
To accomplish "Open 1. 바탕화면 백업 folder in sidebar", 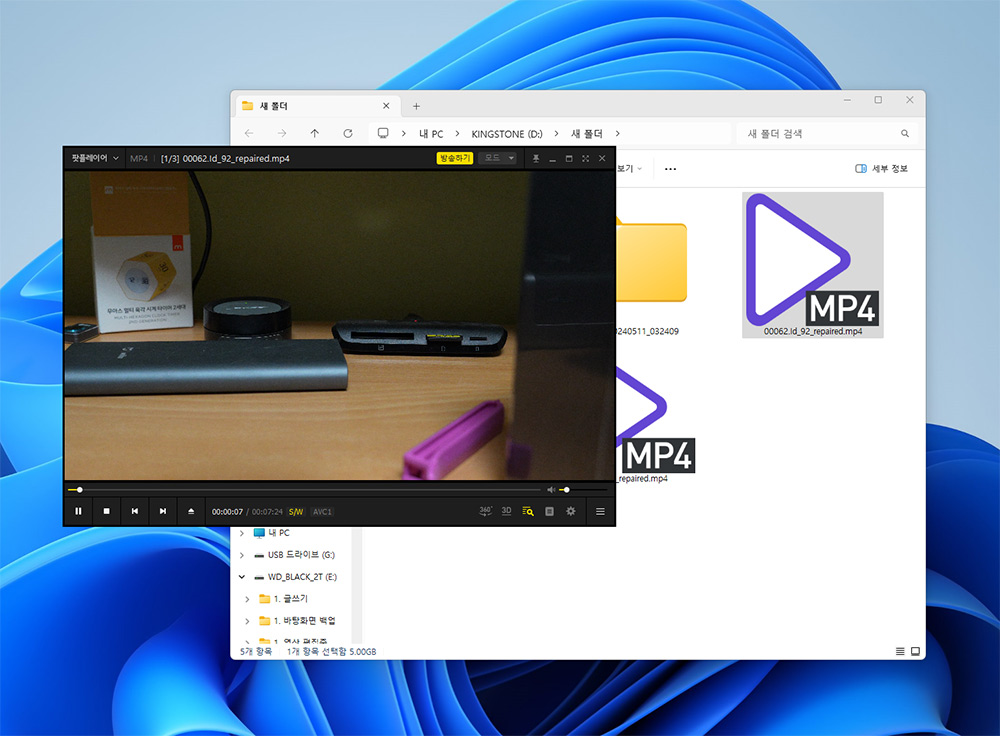I will (x=297, y=621).
